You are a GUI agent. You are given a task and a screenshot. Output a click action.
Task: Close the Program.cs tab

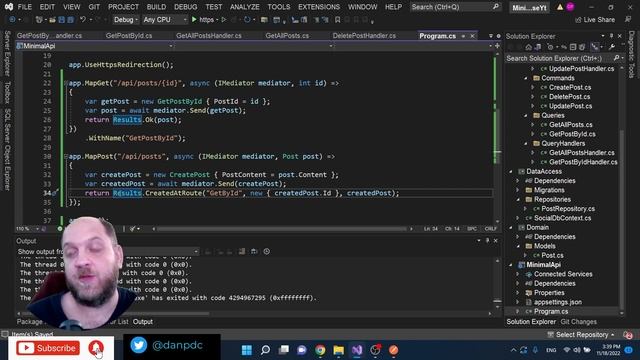[472, 36]
